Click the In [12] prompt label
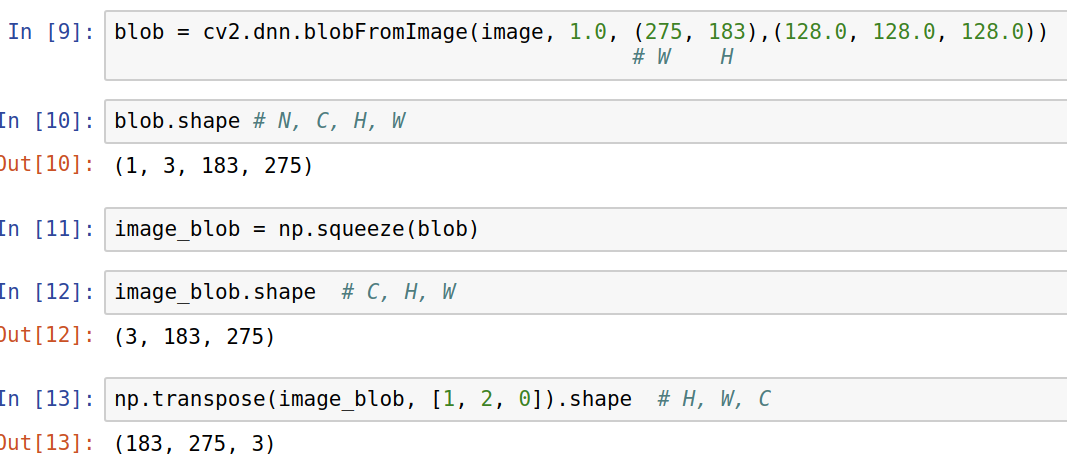The image size is (1067, 475). (46, 292)
